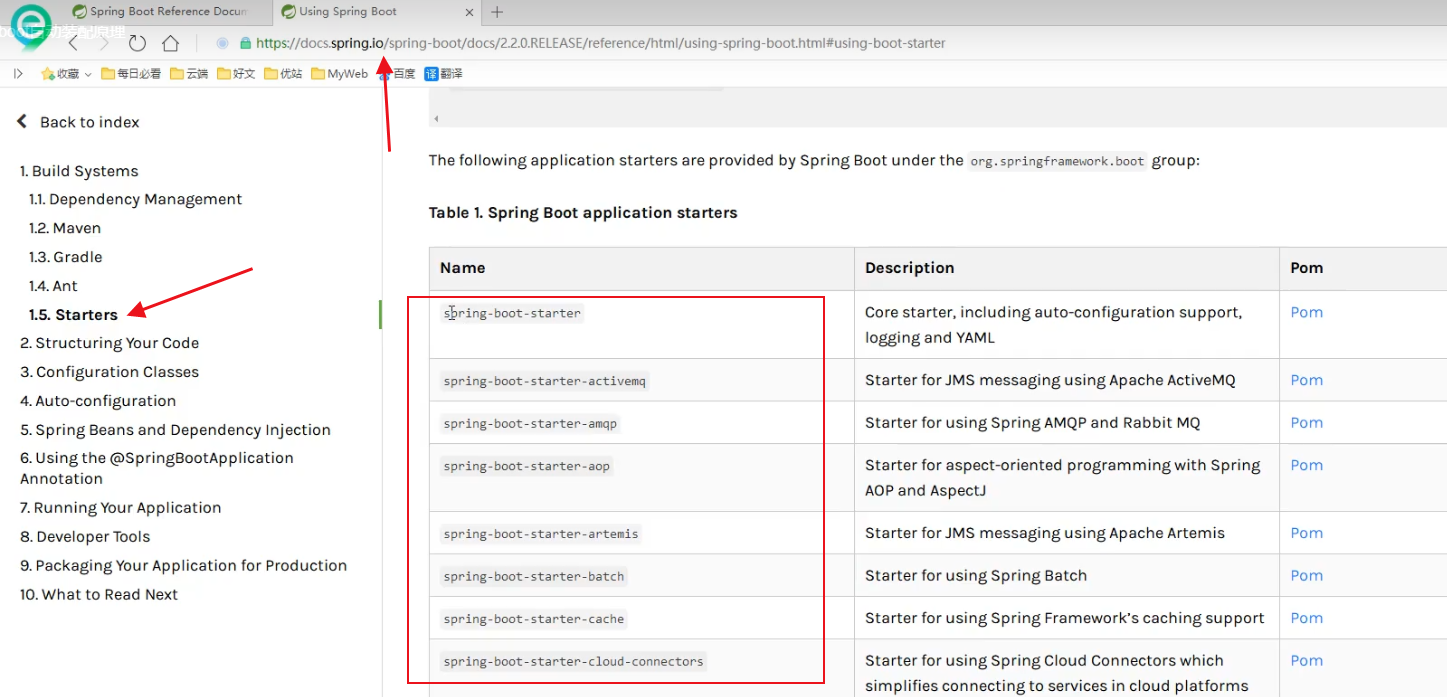Open the 收藏 favorites dropdown
Screen dimensions: 1447x697
(66, 73)
